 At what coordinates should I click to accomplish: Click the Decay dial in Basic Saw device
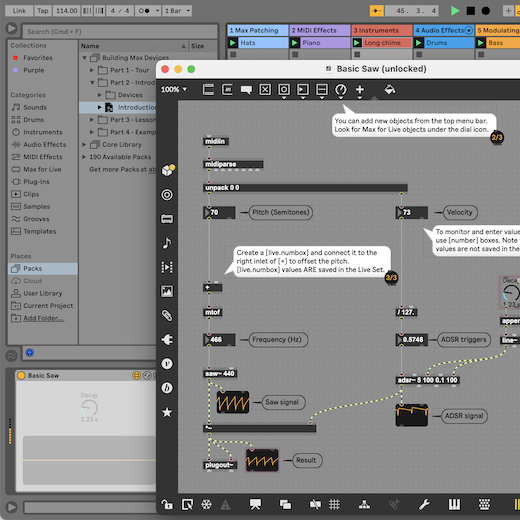[x=89, y=408]
